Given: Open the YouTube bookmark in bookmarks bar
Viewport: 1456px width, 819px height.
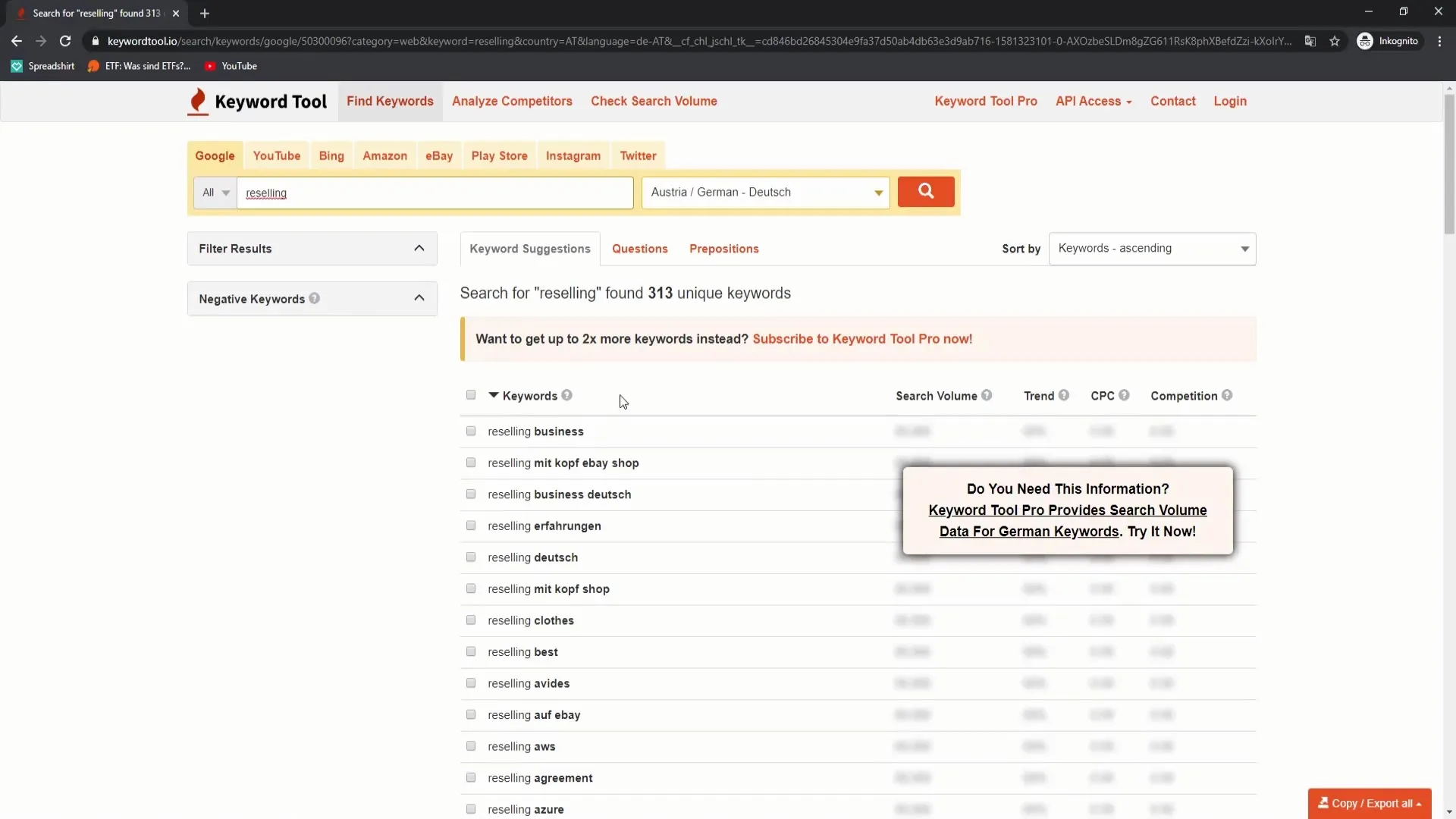Looking at the screenshot, I should click(x=231, y=66).
